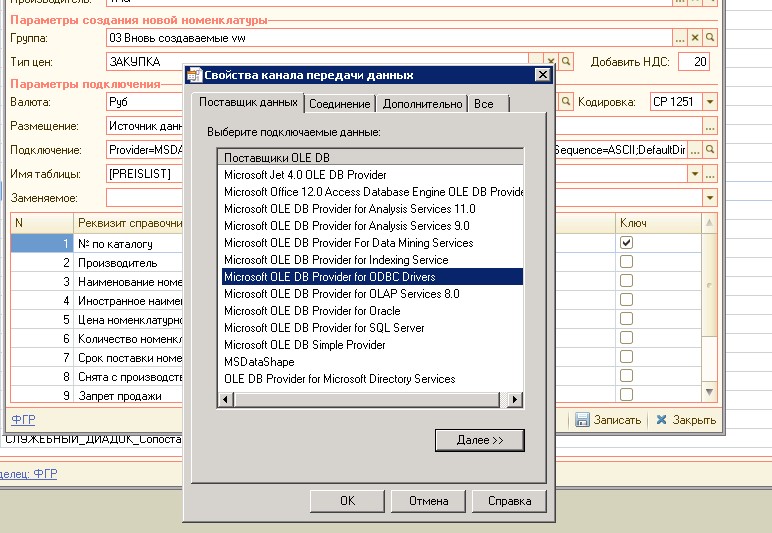Select Microsoft Jet 4.0 OLE DB Provider

point(372,175)
